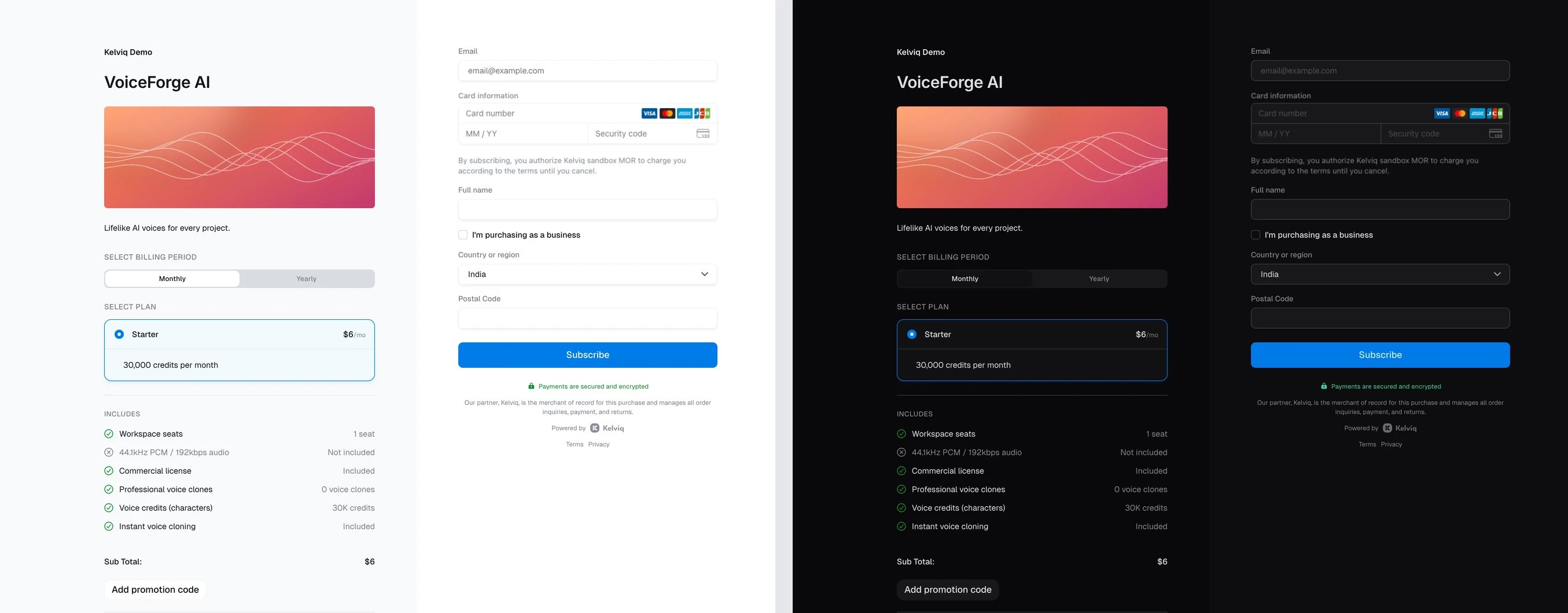
Task: Click the Full name field in the light form
Action: [x=587, y=209]
